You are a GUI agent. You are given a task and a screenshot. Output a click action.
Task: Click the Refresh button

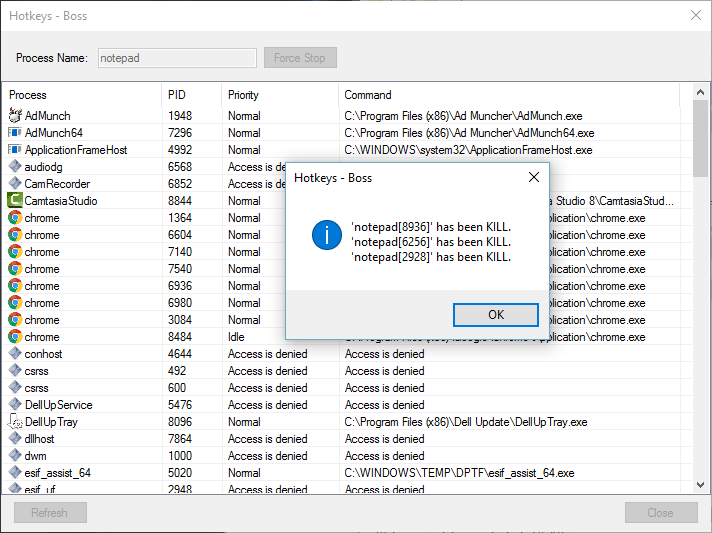pos(50,513)
